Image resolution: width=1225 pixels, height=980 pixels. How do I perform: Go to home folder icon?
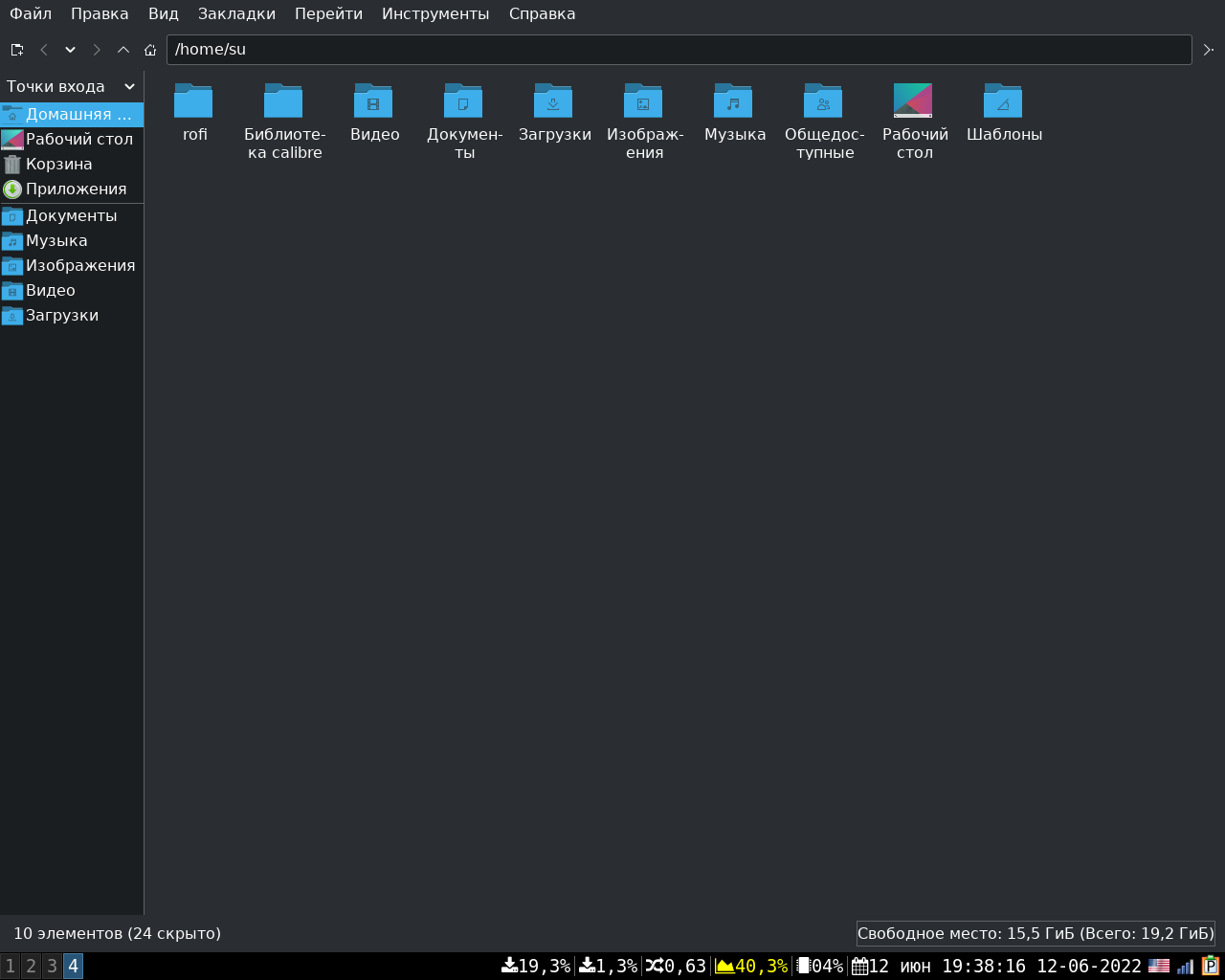(x=150, y=50)
